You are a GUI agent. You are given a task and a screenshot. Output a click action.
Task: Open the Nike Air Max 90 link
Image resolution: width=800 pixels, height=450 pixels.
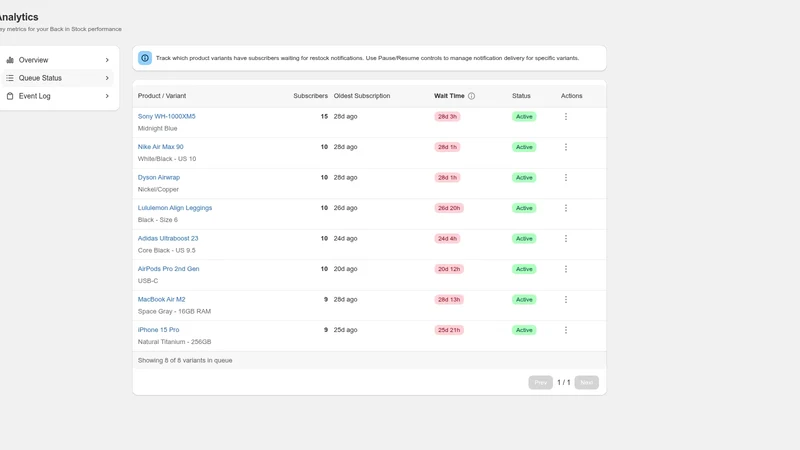(160, 147)
